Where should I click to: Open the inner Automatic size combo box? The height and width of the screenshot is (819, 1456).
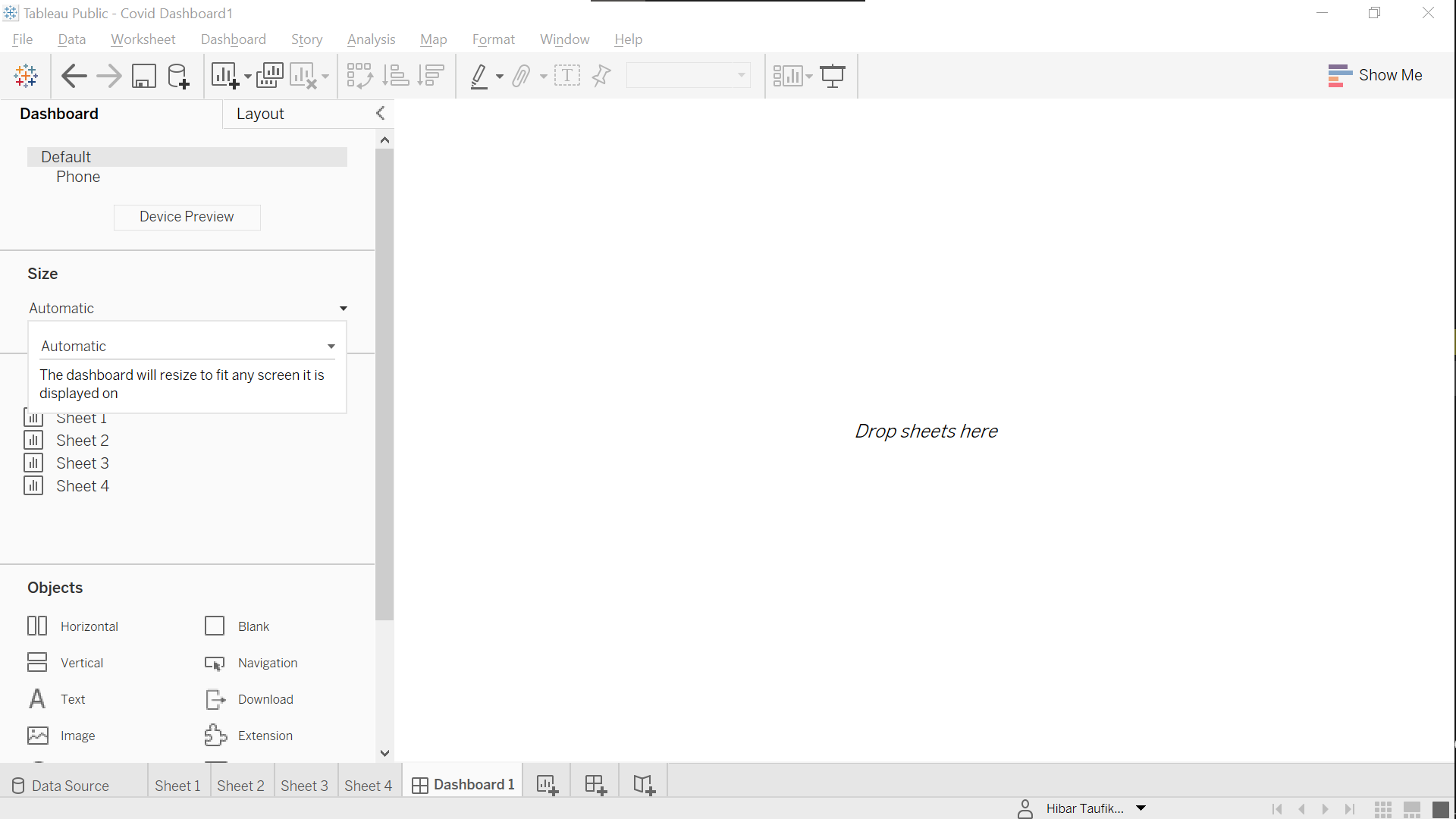[331, 347]
